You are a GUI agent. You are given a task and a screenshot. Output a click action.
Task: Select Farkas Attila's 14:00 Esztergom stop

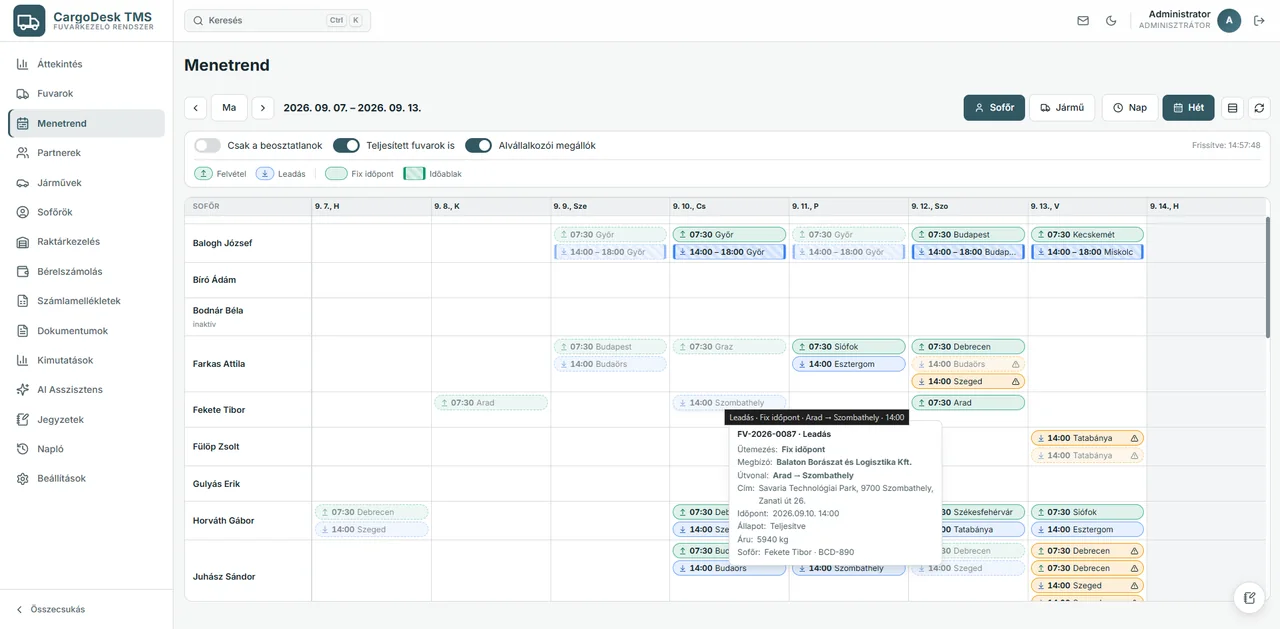point(849,364)
